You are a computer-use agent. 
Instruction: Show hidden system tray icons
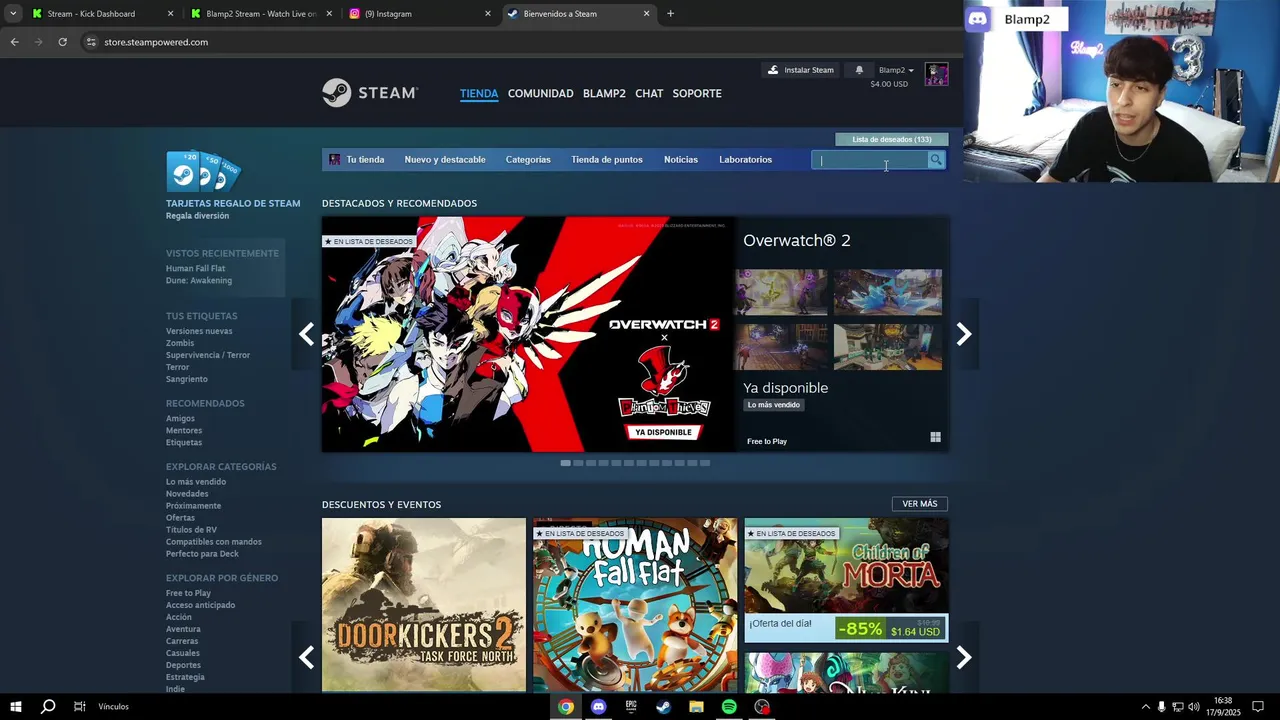tap(1145, 707)
